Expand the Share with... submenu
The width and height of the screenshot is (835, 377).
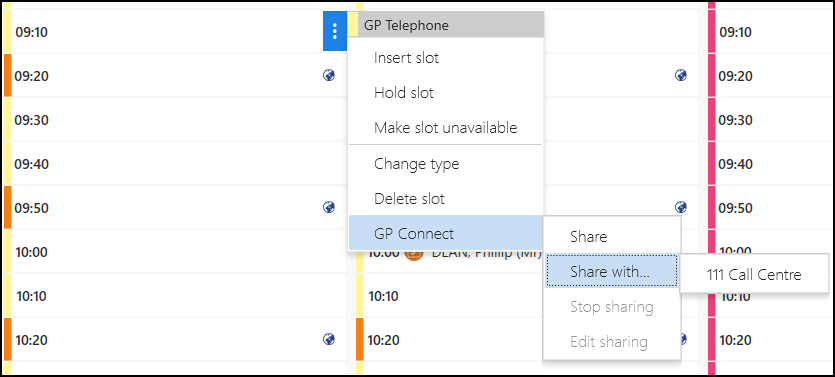coord(612,272)
